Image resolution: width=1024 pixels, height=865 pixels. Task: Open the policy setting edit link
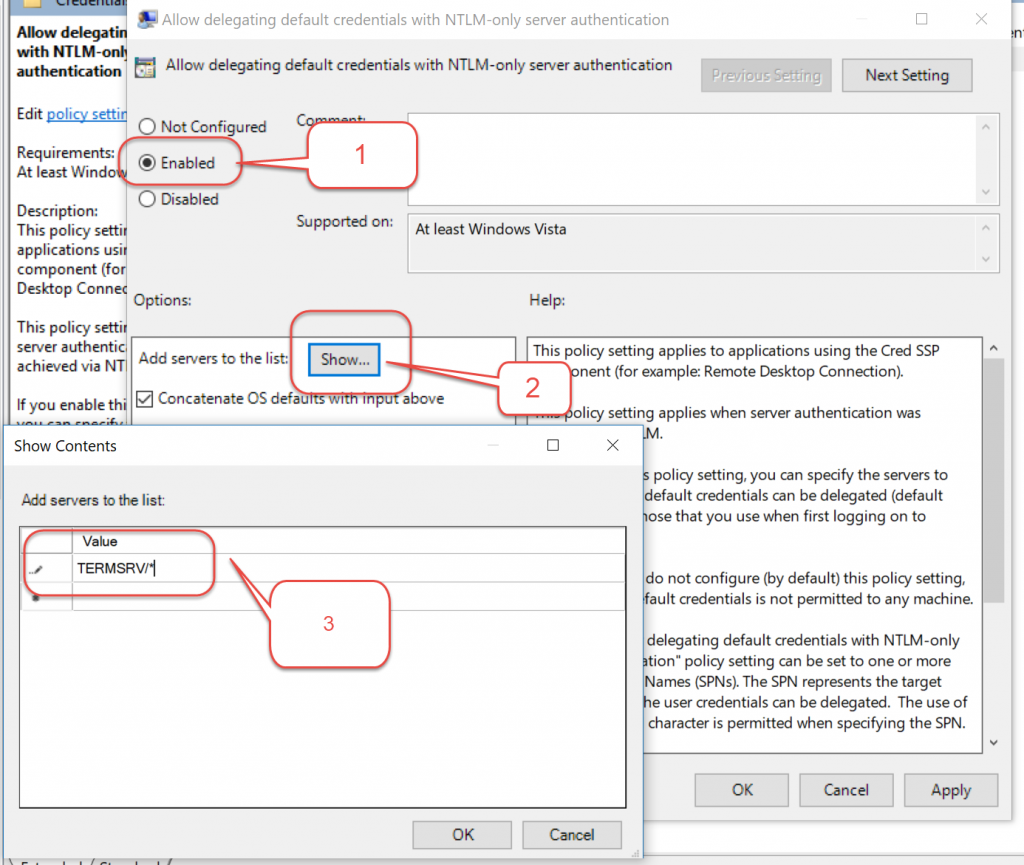(x=85, y=113)
